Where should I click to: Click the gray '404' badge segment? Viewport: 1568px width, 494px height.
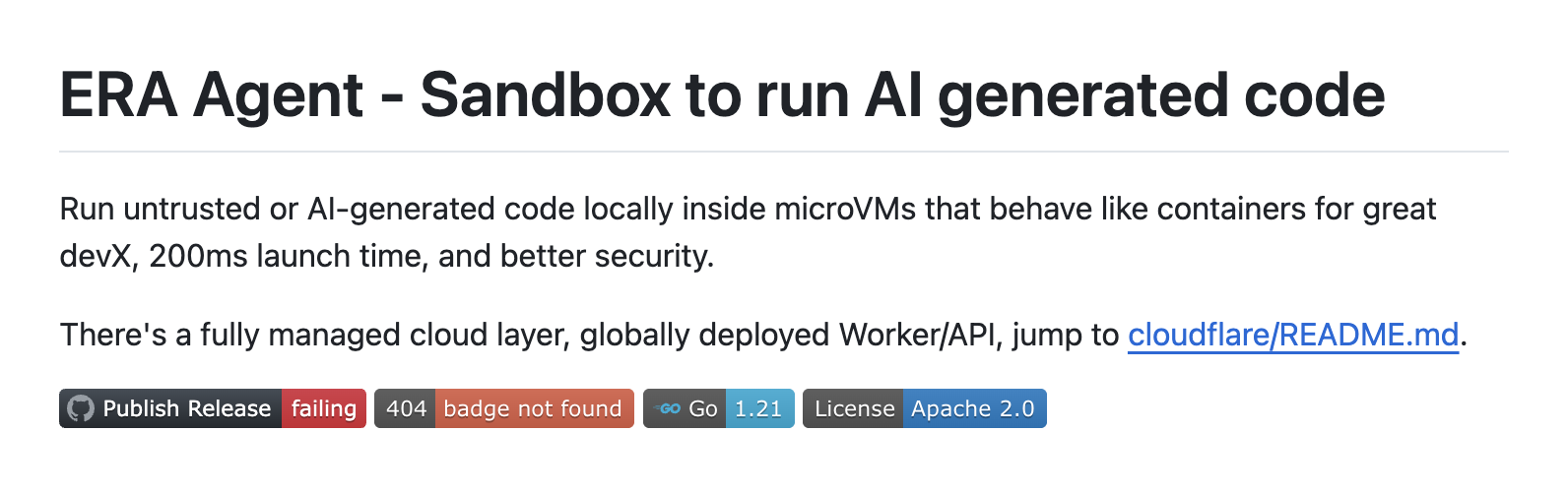[x=405, y=408]
